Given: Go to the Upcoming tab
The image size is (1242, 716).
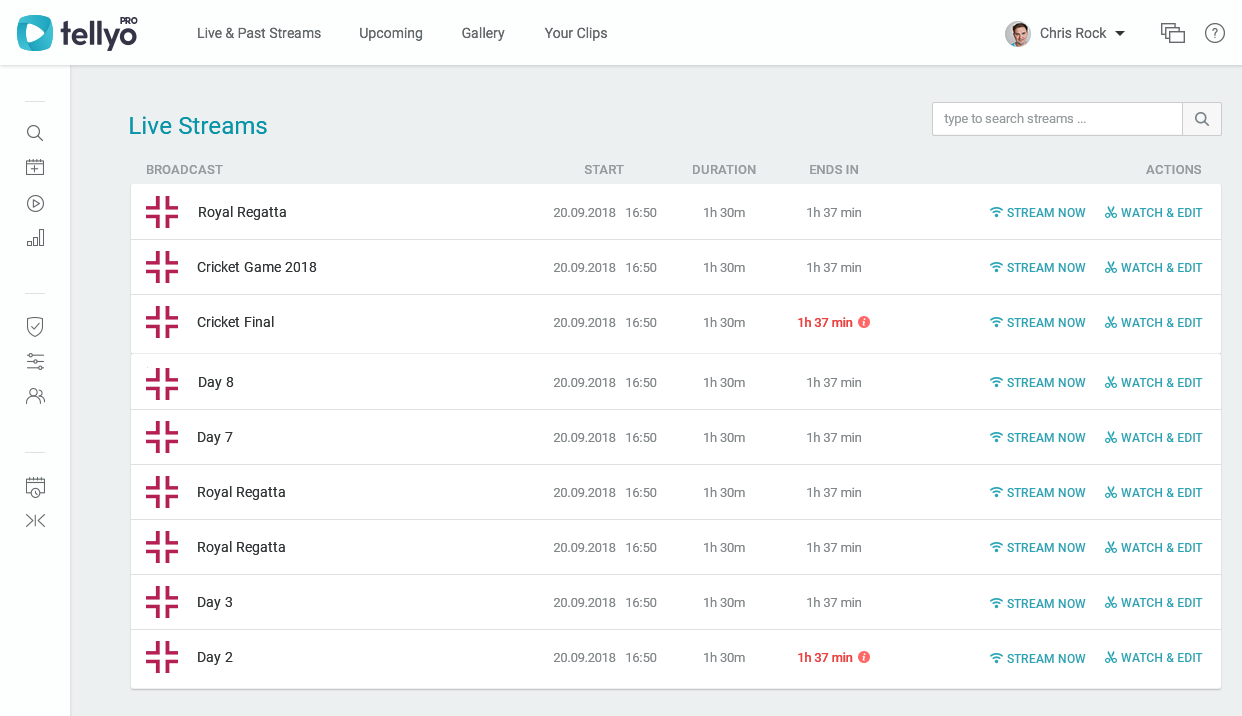Looking at the screenshot, I should 391,33.
